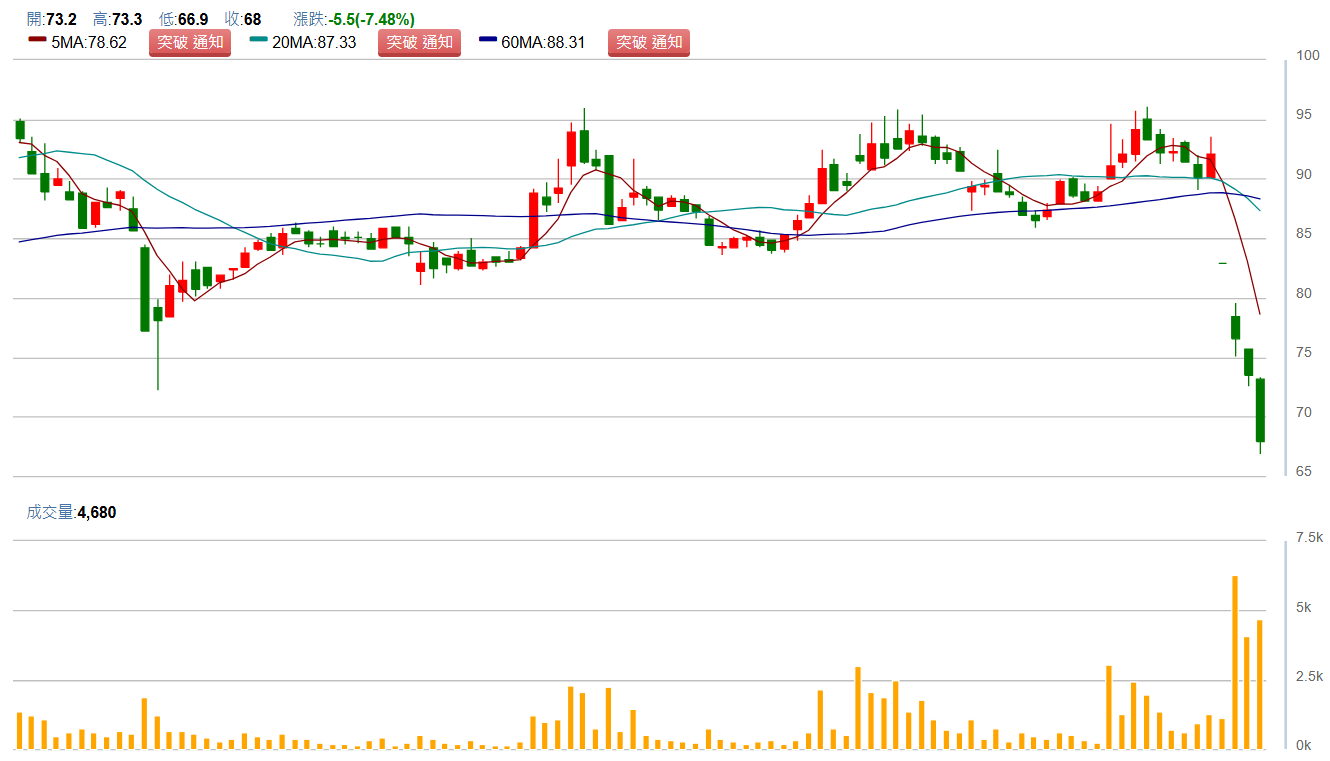Click the 60MA:88.31 legend label
This screenshot has width=1330, height=761.
543,43
